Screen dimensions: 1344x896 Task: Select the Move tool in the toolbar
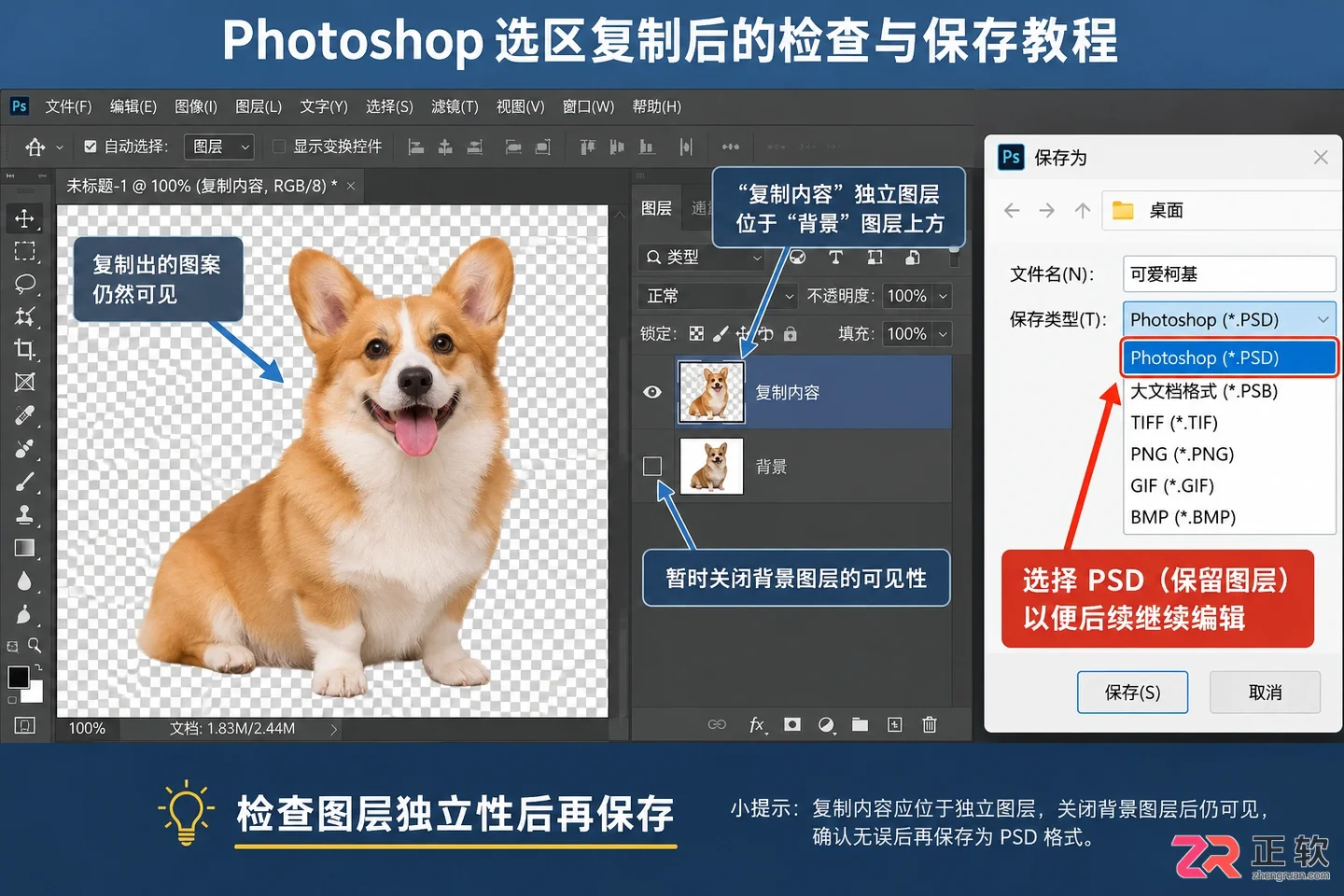(x=24, y=218)
